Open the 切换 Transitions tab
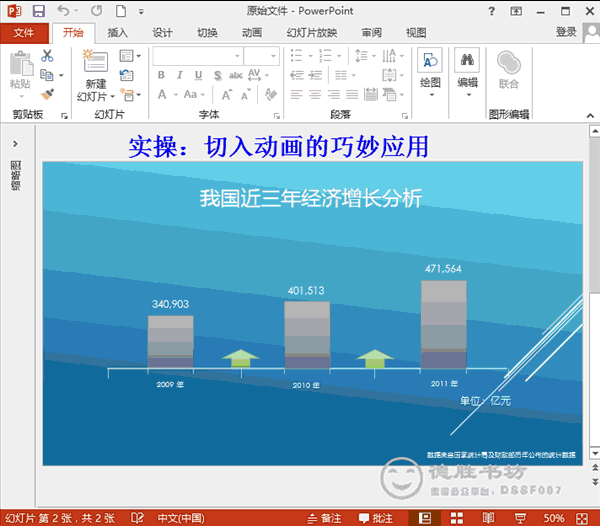The width and height of the screenshot is (600, 526). pyautogui.click(x=207, y=33)
